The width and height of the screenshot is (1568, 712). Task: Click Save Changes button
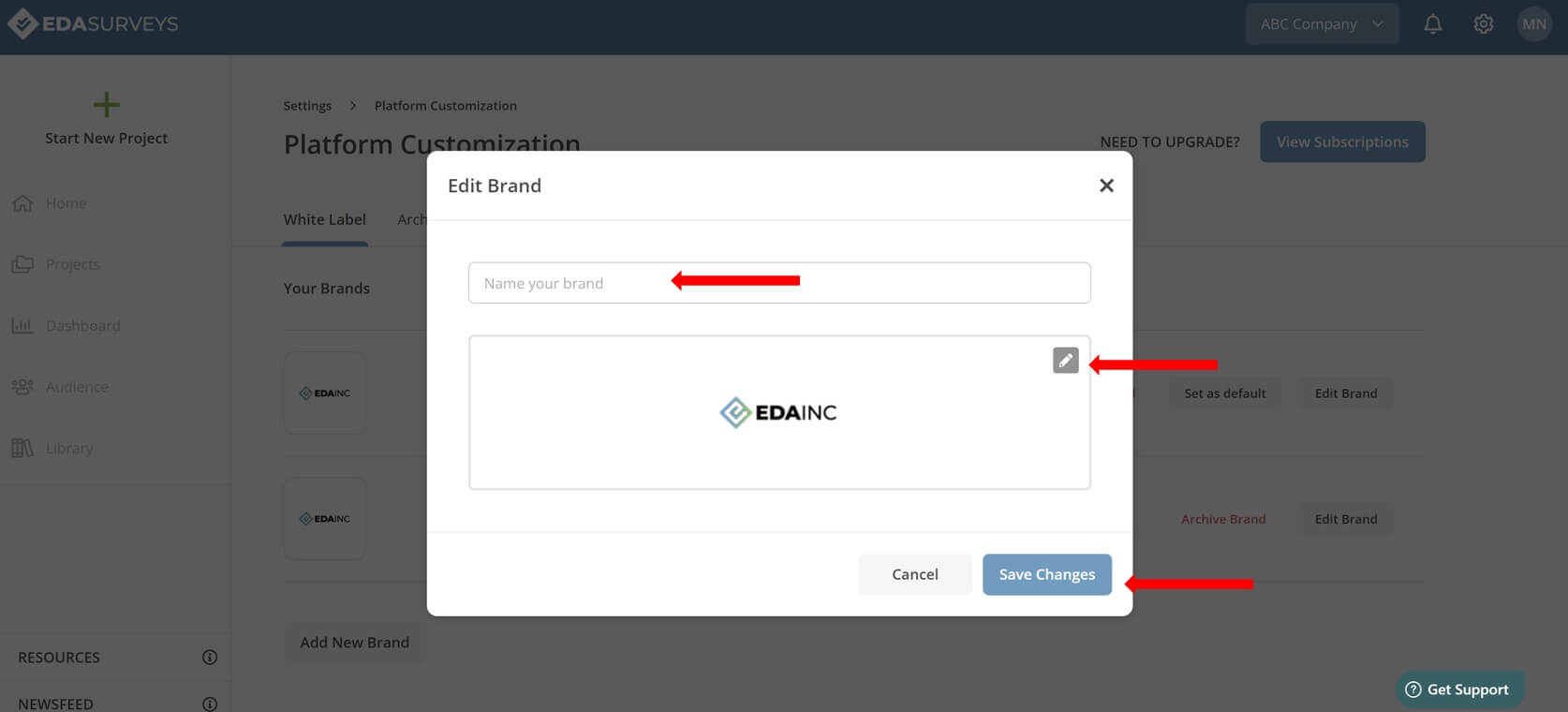click(1046, 574)
